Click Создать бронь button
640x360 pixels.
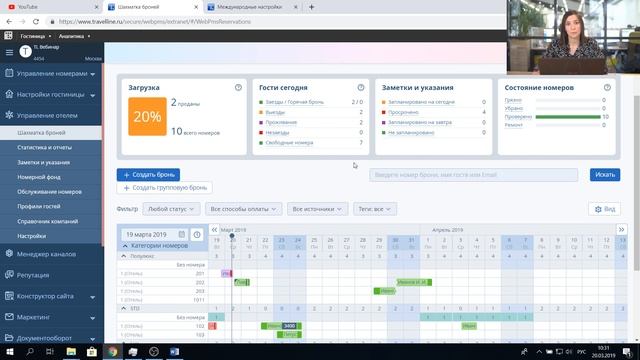148,175
